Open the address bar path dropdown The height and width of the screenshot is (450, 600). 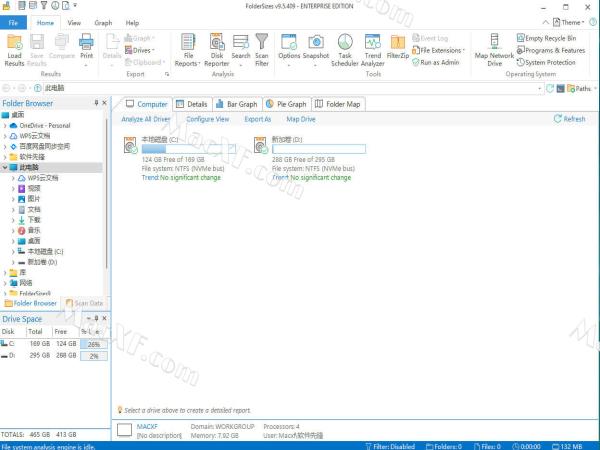pos(540,88)
